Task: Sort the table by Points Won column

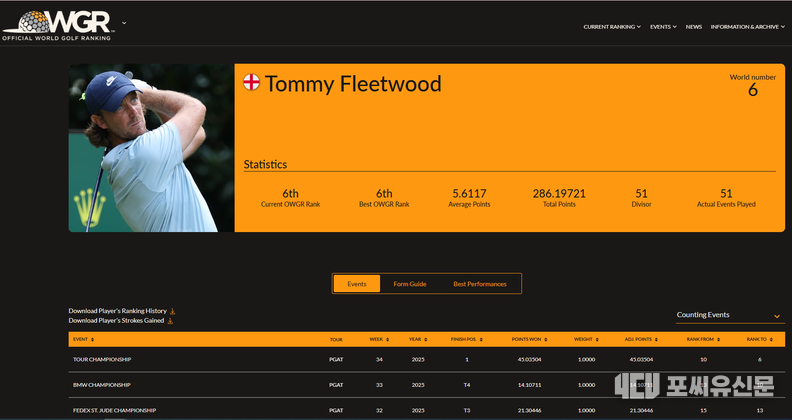Action: 529,339
